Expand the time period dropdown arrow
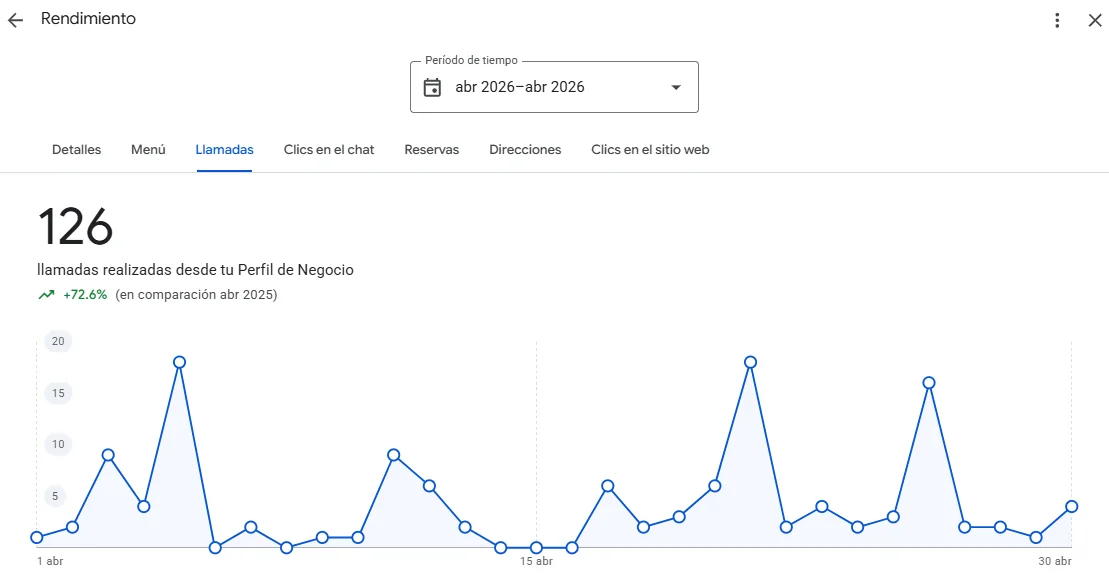 [x=675, y=87]
